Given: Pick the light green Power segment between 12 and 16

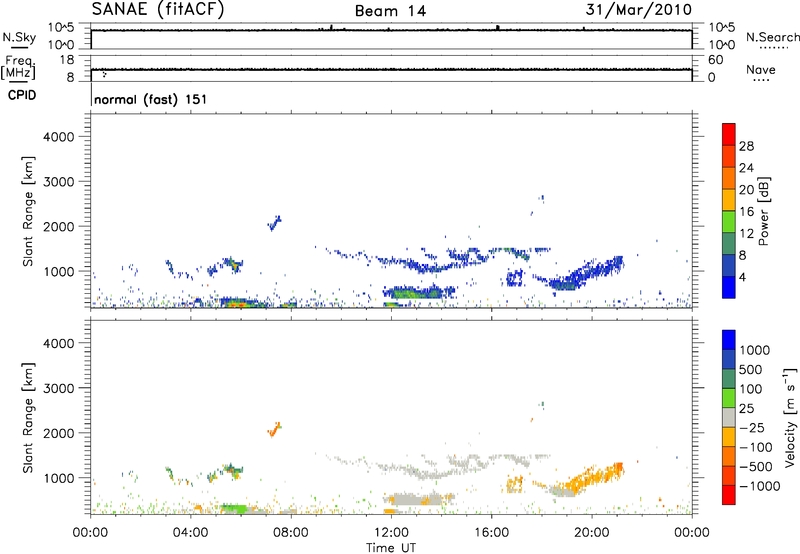Looking at the screenshot, I should pos(729,221).
